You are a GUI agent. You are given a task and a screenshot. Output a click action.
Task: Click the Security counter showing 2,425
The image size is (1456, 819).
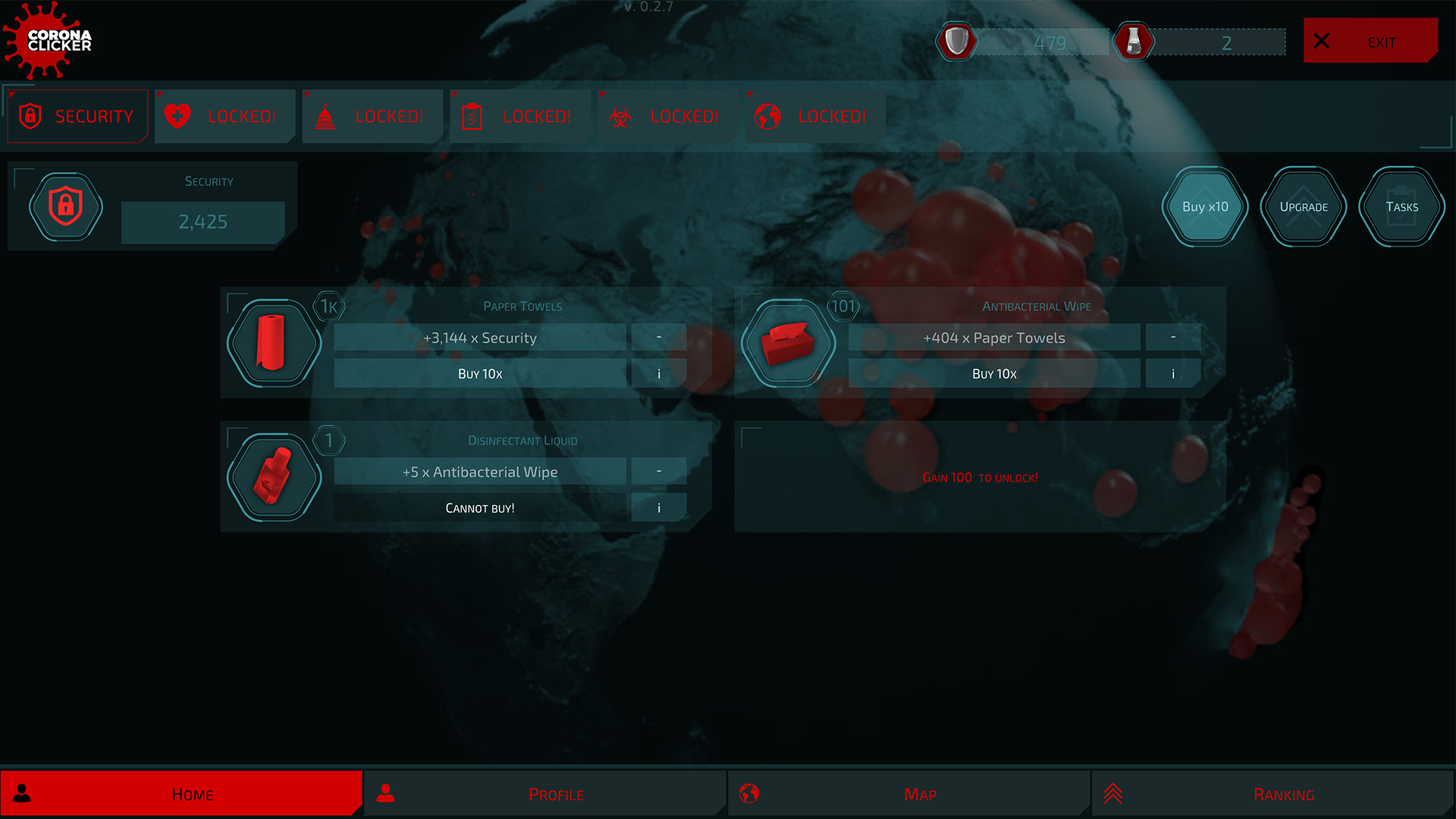202,222
